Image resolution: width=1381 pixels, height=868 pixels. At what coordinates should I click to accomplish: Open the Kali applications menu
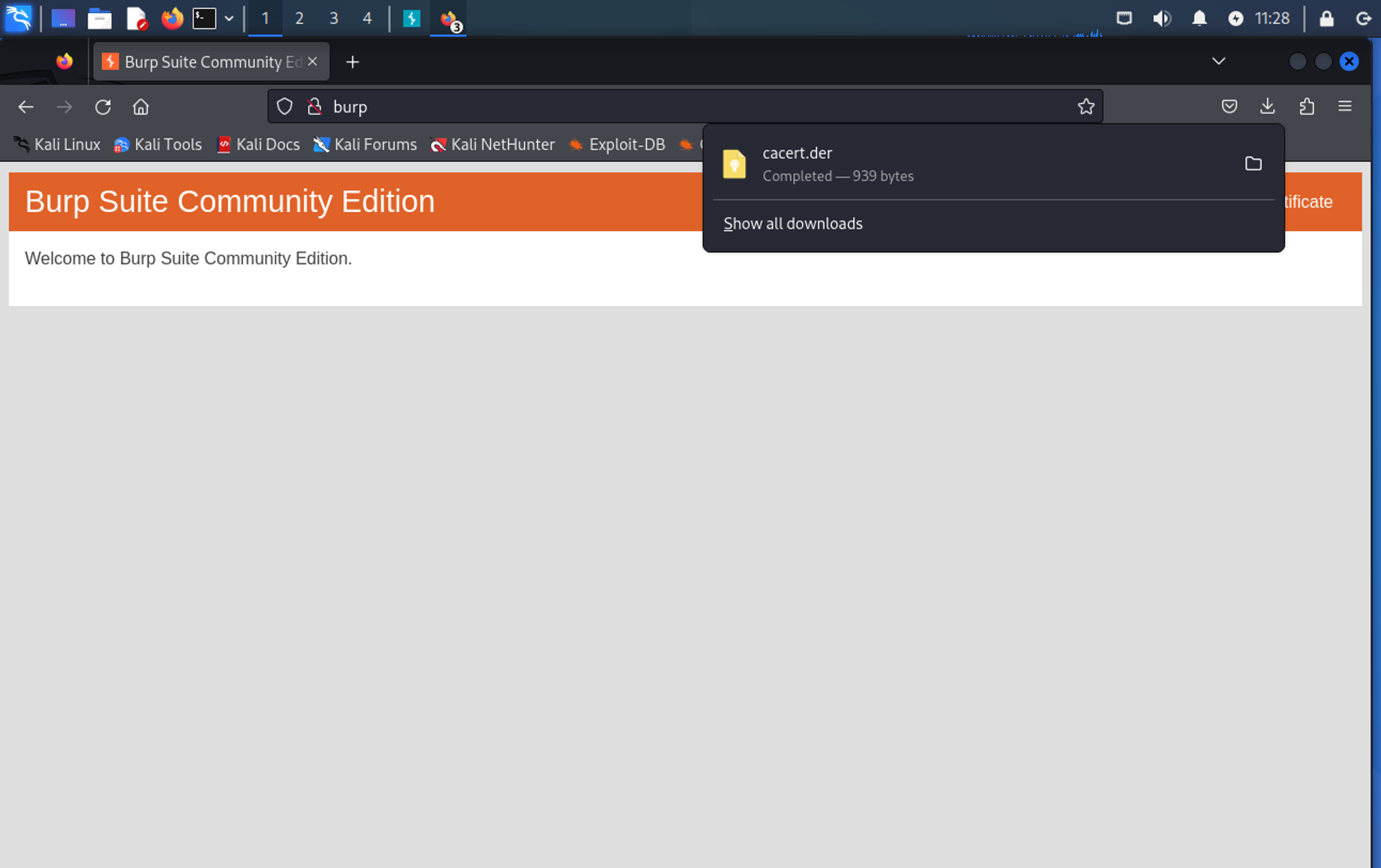(19, 18)
